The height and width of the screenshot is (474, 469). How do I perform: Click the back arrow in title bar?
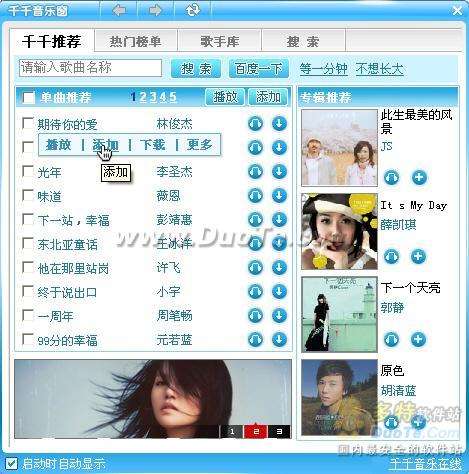coord(119,10)
